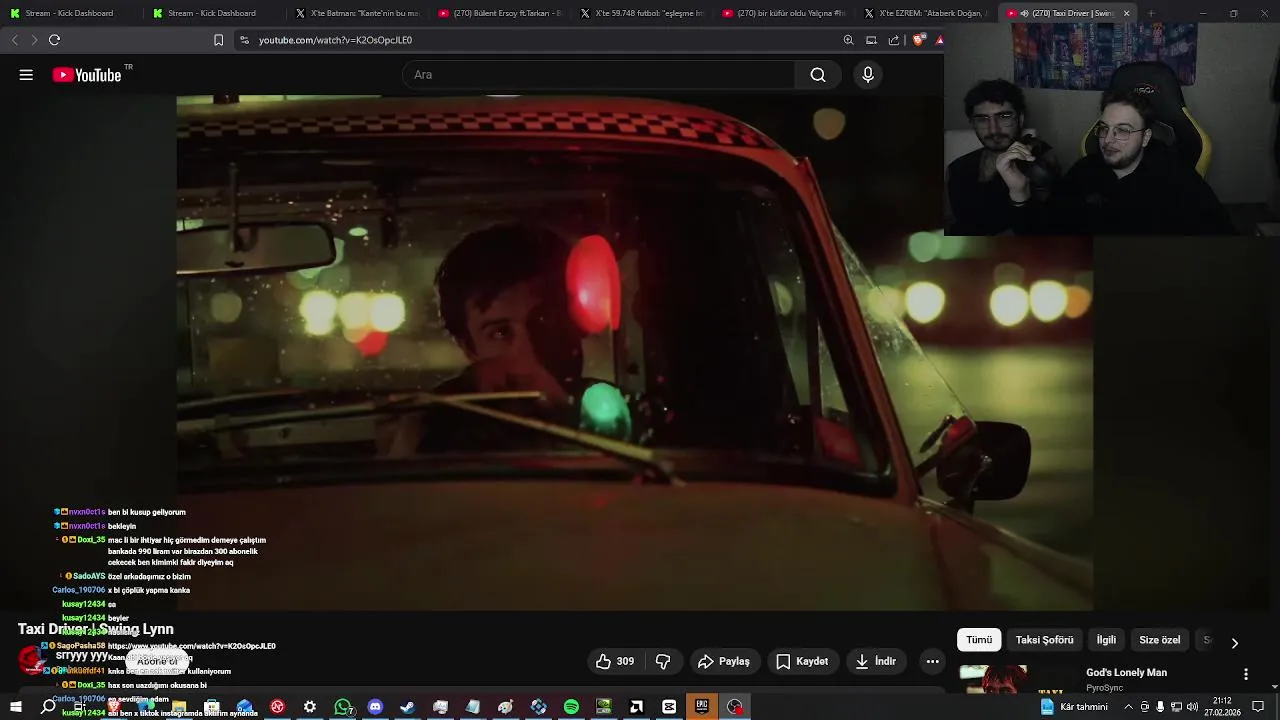This screenshot has width=1280, height=720.
Task: Start voice search with the microphone
Action: click(868, 75)
